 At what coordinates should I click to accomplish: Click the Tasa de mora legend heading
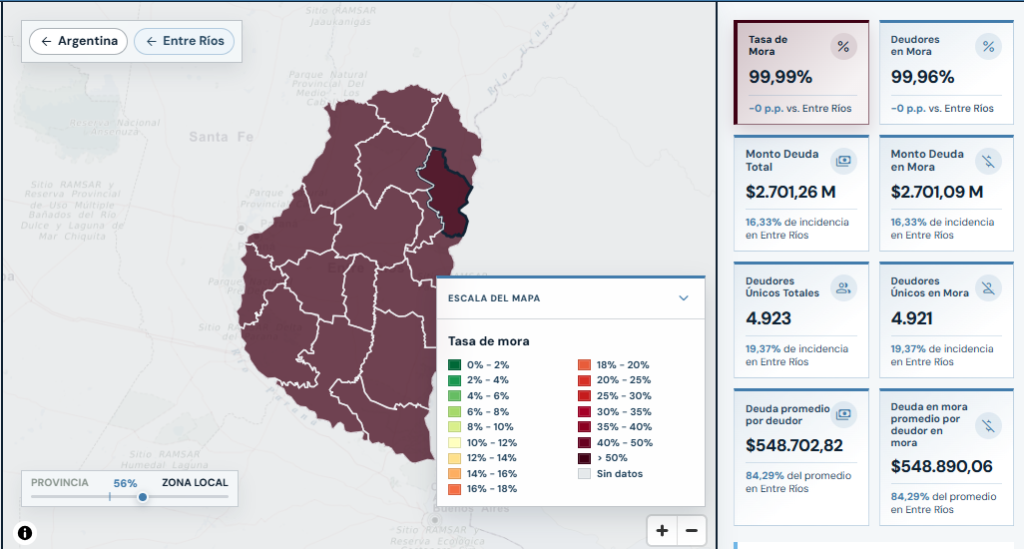click(x=488, y=341)
